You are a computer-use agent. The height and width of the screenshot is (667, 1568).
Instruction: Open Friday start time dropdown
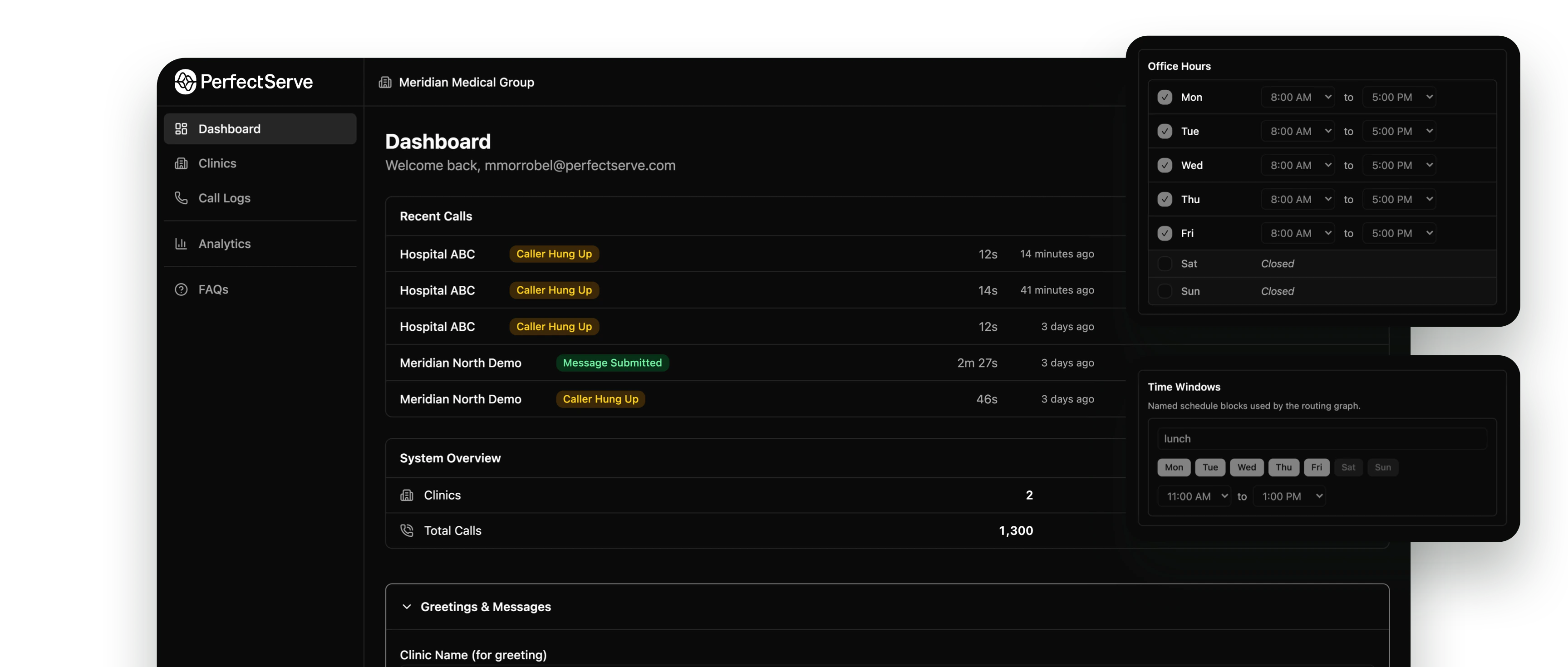1298,234
